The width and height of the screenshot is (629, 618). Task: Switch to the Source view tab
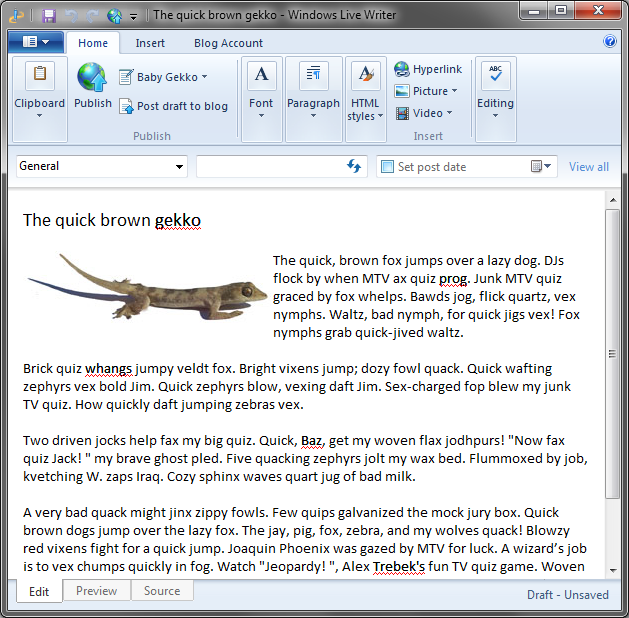pyautogui.click(x=162, y=590)
